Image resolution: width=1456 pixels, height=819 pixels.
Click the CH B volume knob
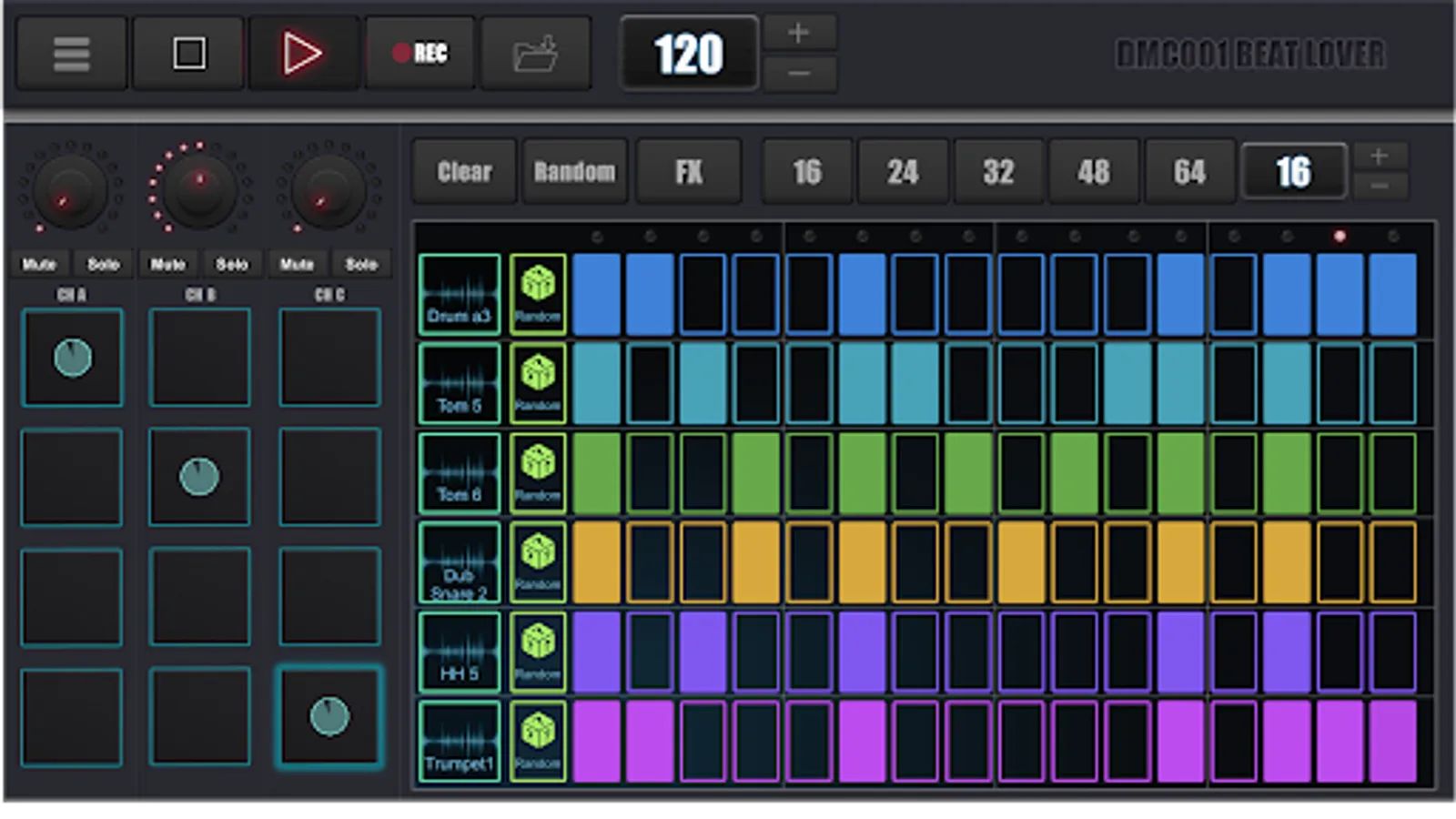(199, 187)
